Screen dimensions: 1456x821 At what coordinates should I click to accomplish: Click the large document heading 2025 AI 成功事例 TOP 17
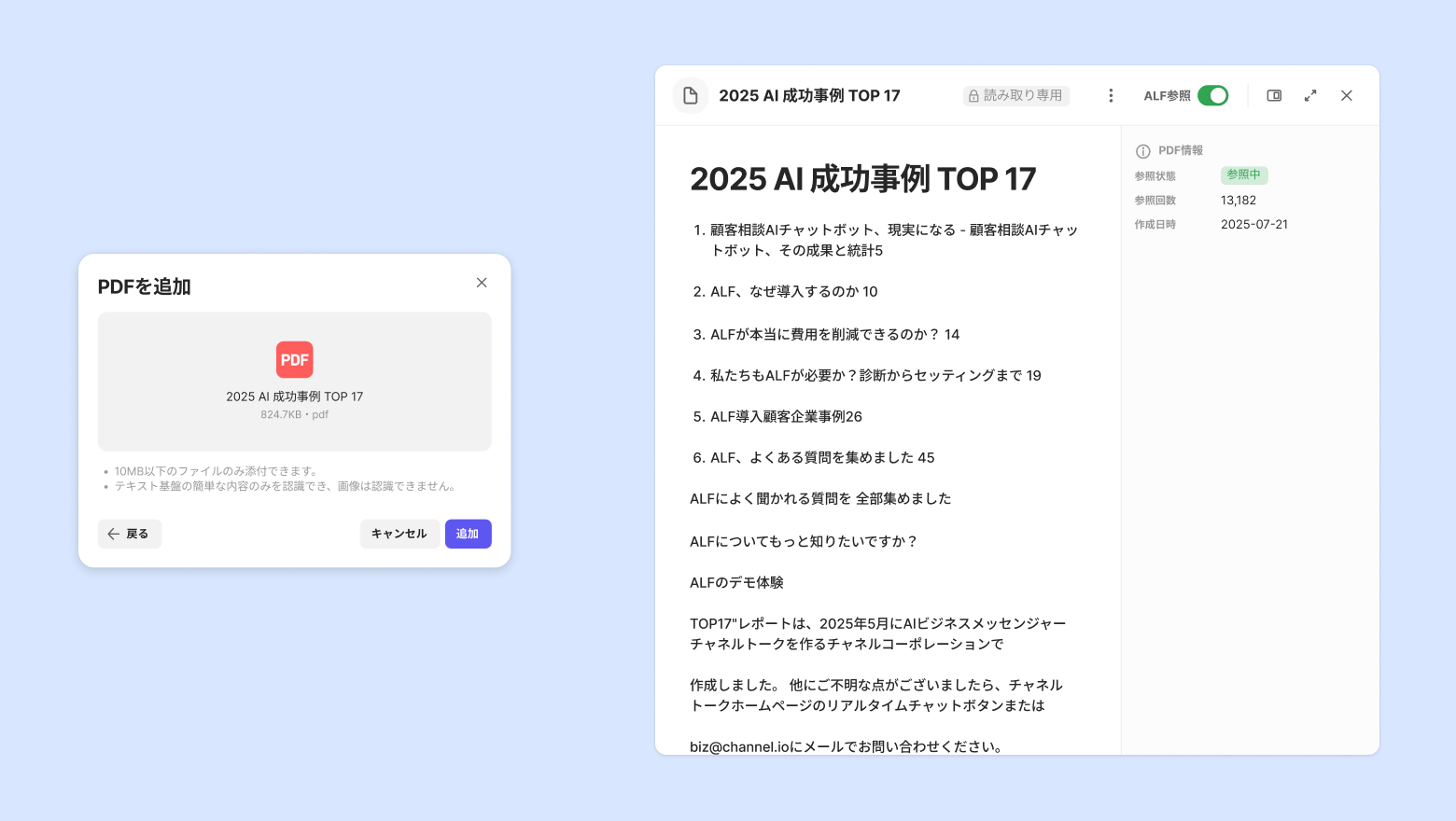863,179
